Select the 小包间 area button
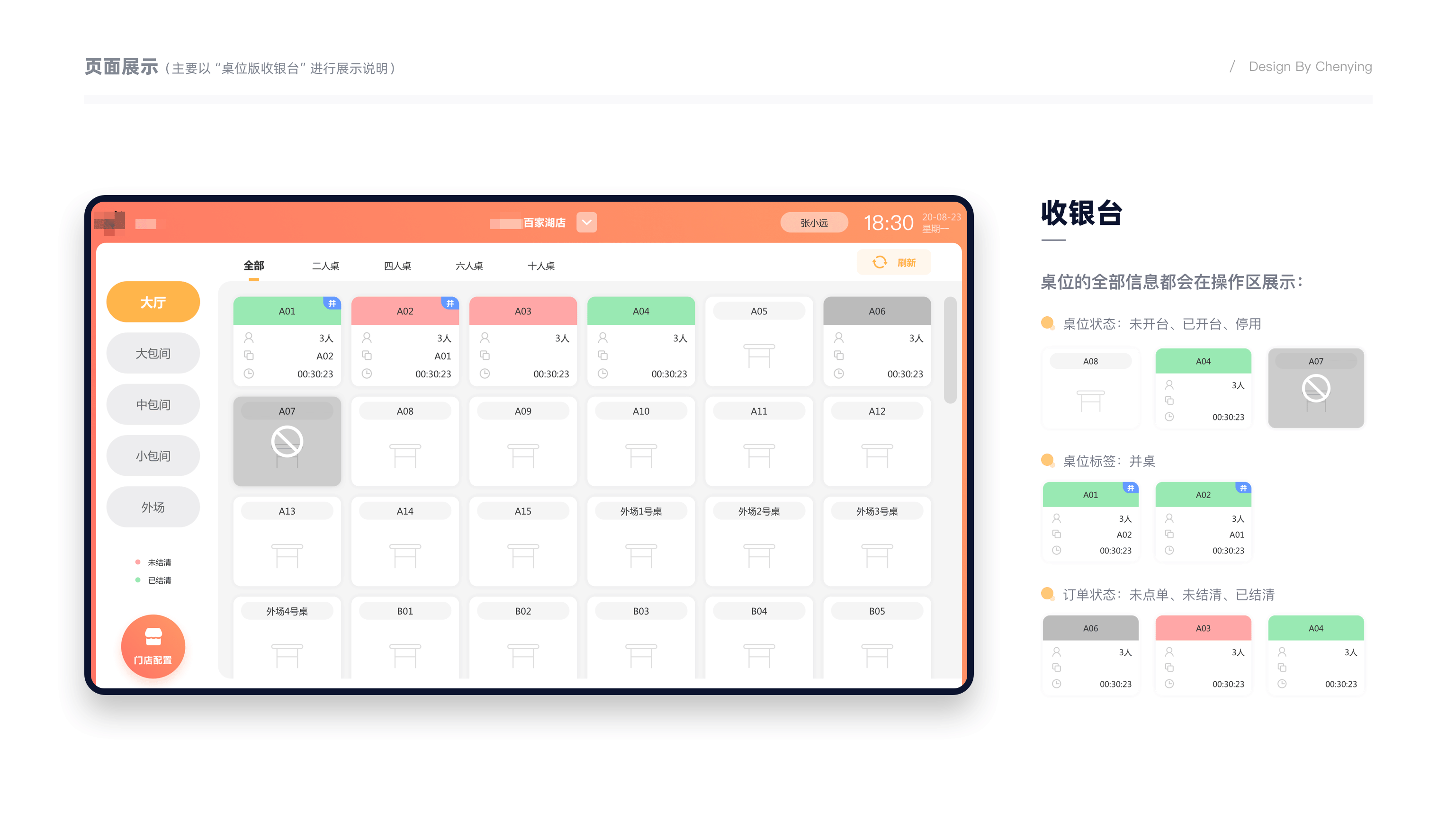This screenshot has height=820, width=1456. click(153, 456)
